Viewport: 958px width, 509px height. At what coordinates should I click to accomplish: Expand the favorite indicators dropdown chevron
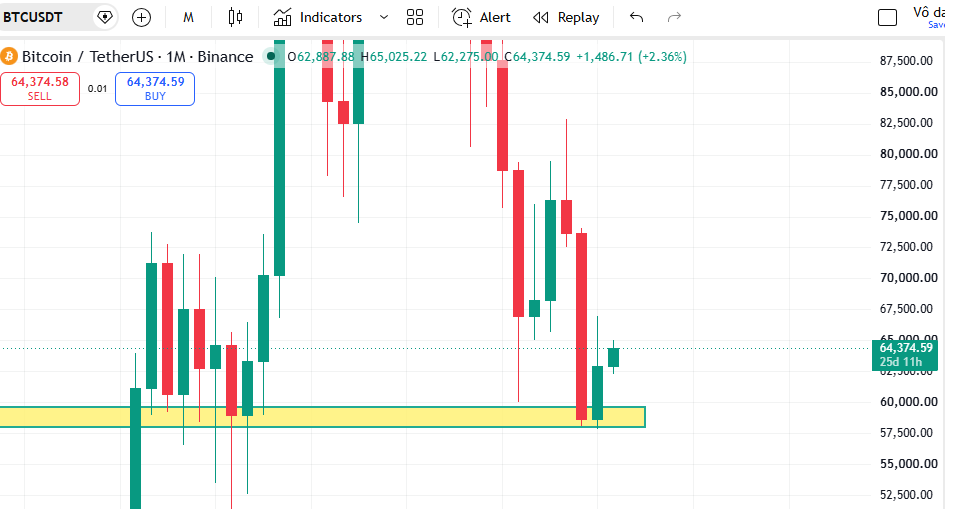coord(384,17)
